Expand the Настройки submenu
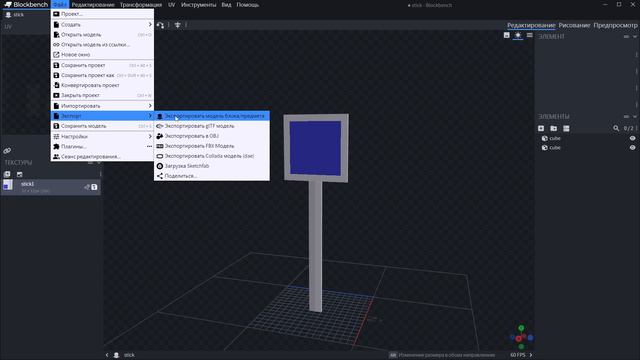640x360 pixels. pyautogui.click(x=102, y=136)
